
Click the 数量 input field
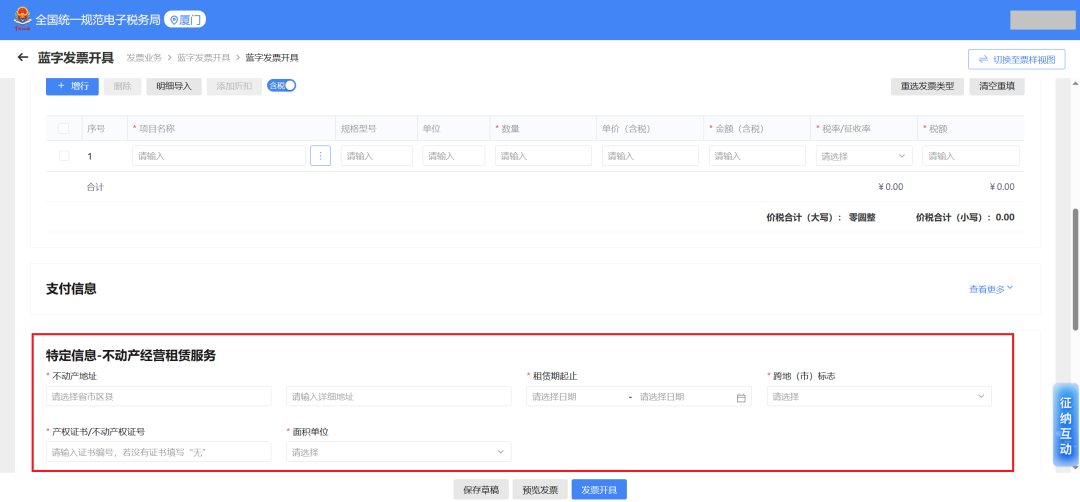click(x=543, y=156)
